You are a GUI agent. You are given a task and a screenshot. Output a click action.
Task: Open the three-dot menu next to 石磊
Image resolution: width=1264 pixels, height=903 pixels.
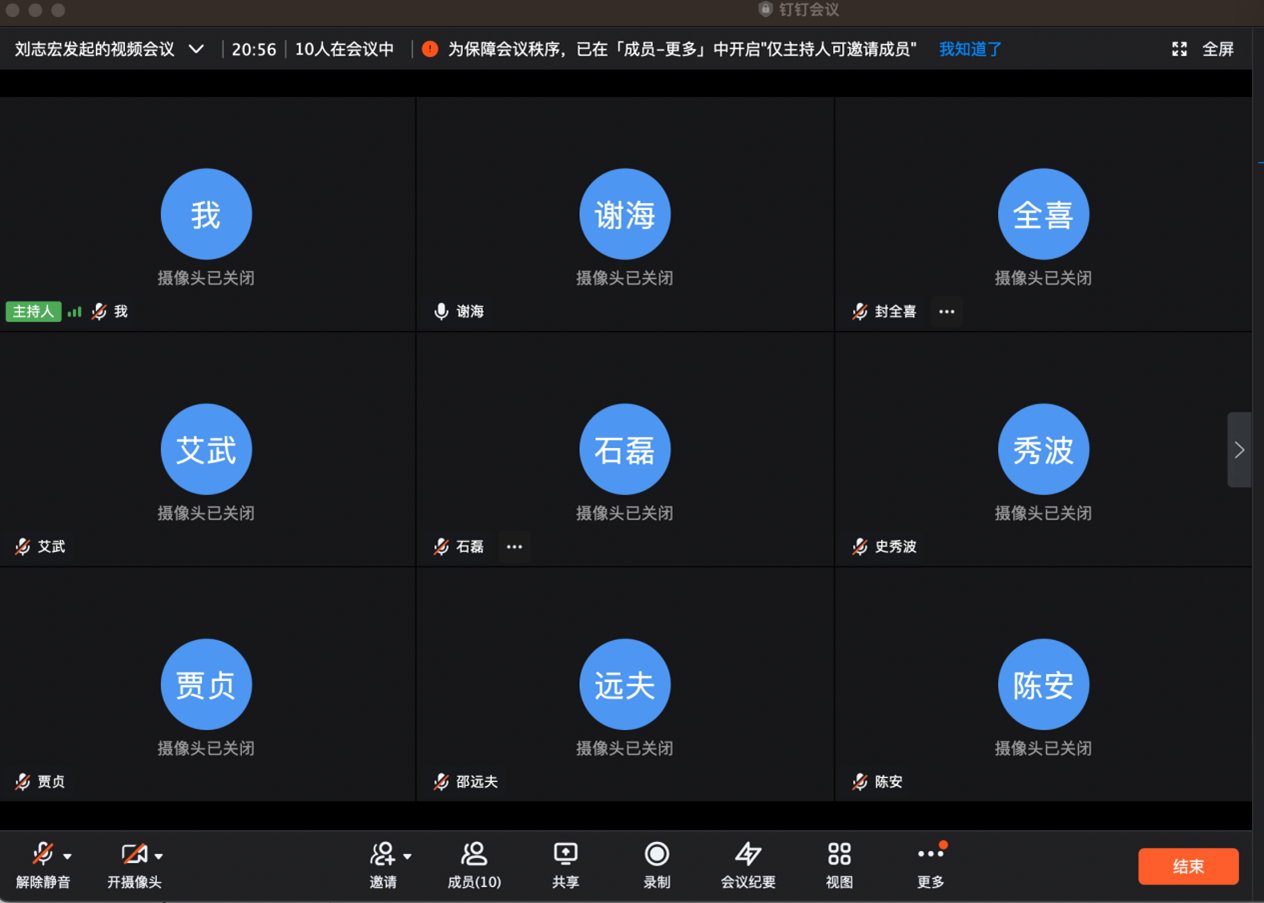[514, 547]
